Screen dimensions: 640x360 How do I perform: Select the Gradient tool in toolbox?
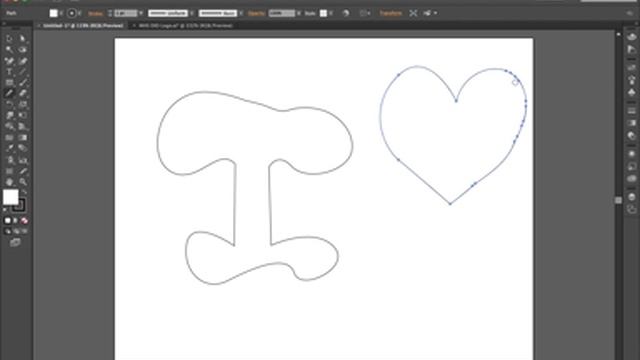coord(22,138)
